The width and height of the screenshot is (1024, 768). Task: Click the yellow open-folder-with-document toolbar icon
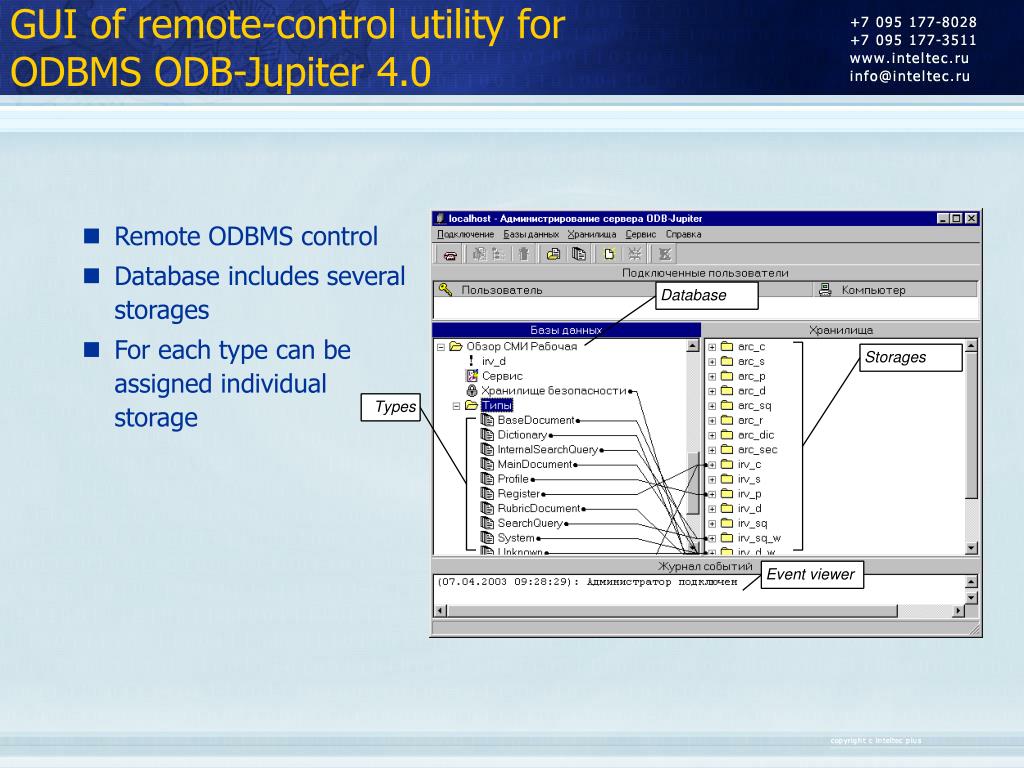click(x=553, y=254)
